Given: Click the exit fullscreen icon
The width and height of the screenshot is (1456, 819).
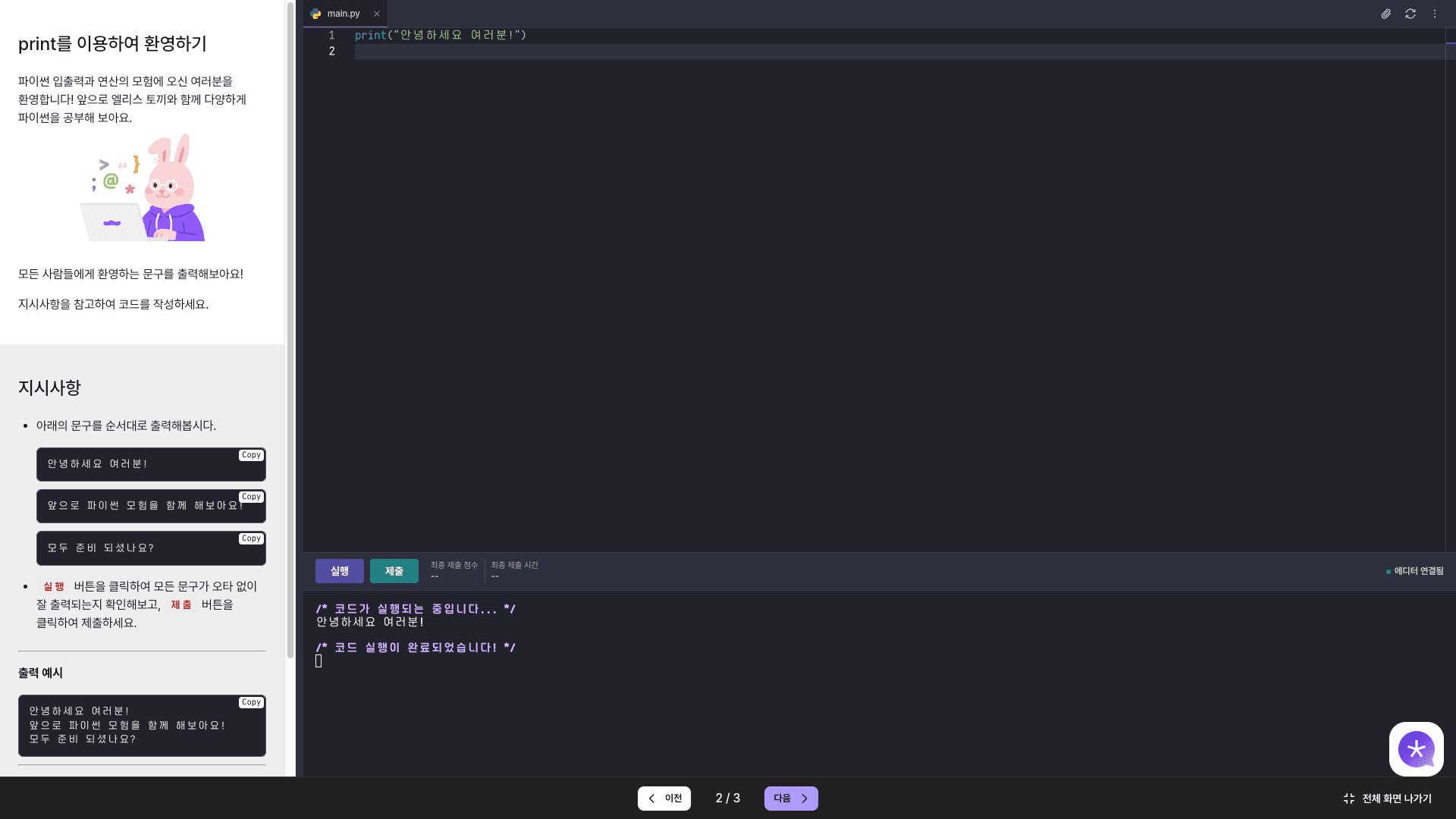Looking at the screenshot, I should [x=1349, y=799].
